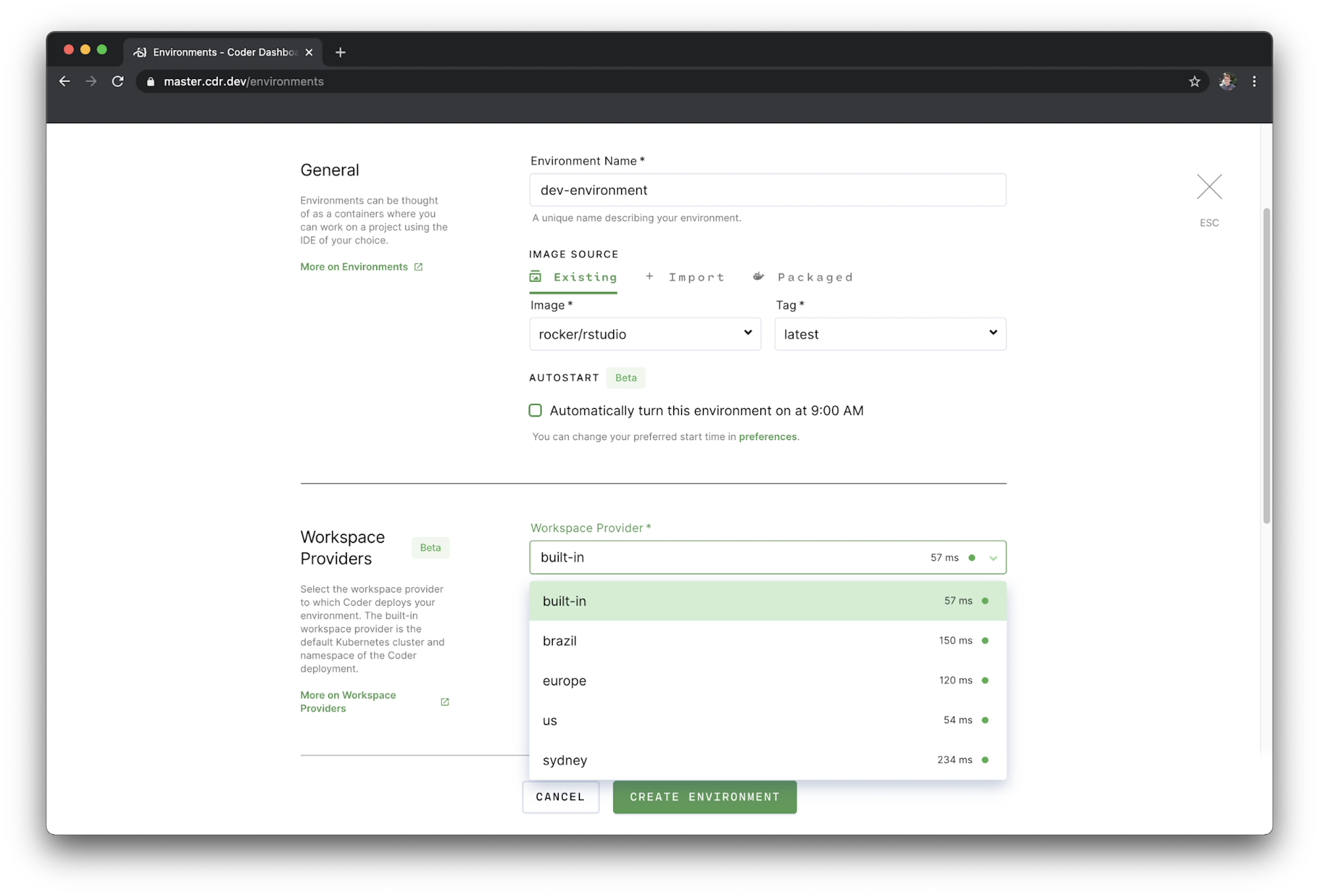Select the brazil provider option
This screenshot has height=896, width=1319.
coord(767,640)
